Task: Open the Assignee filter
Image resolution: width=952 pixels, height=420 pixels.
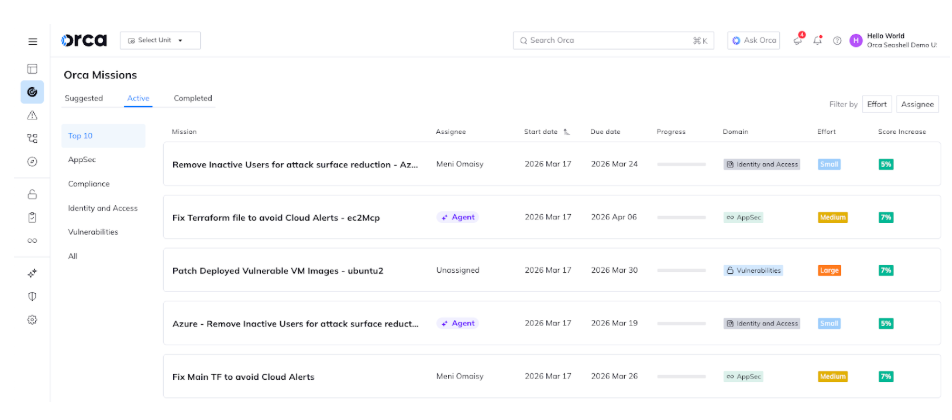Action: (917, 104)
